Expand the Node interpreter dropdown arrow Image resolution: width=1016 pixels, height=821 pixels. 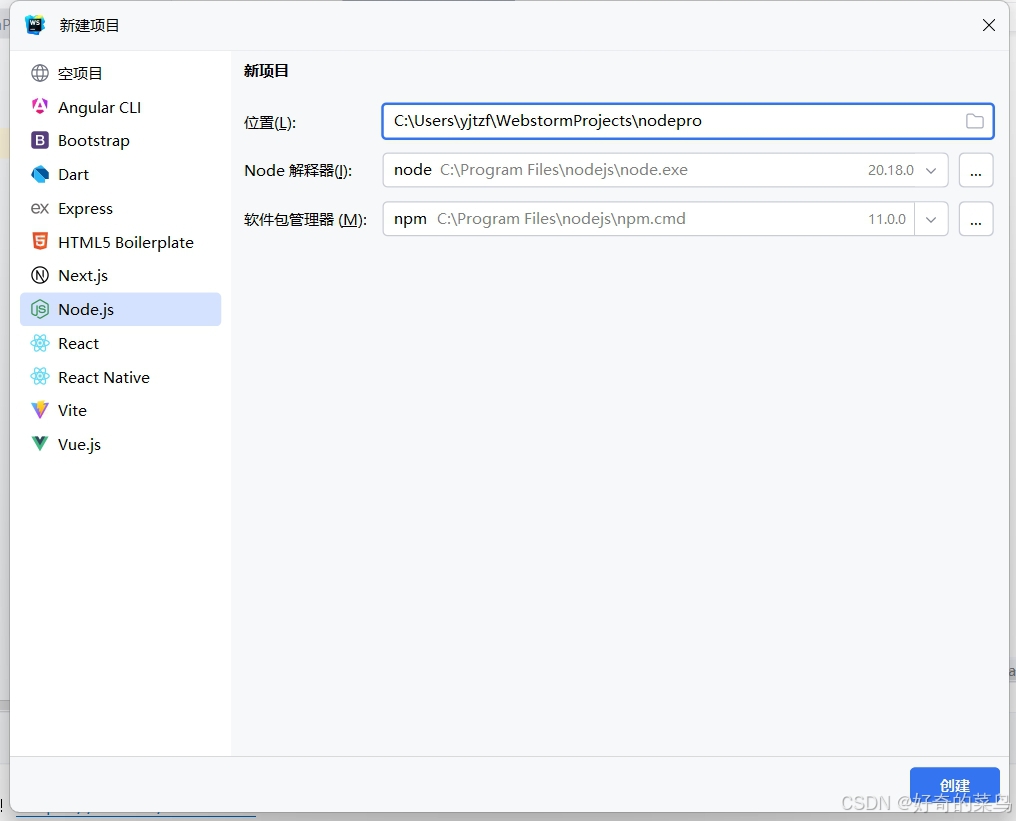coord(931,170)
